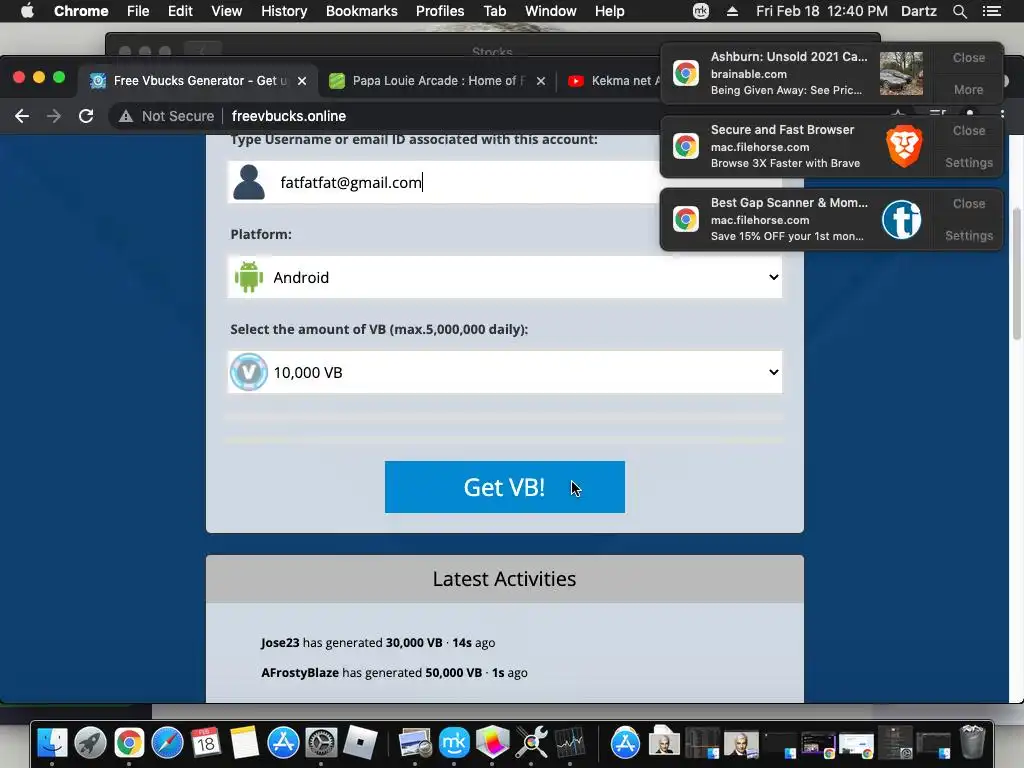Click the browser Back arrow
This screenshot has height=768, width=1024.
point(22,116)
